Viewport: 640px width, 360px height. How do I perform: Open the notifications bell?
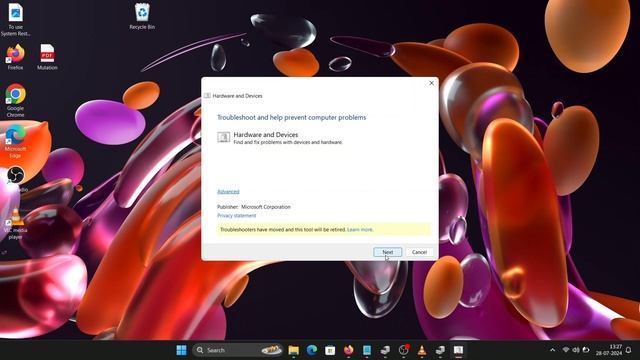point(629,350)
